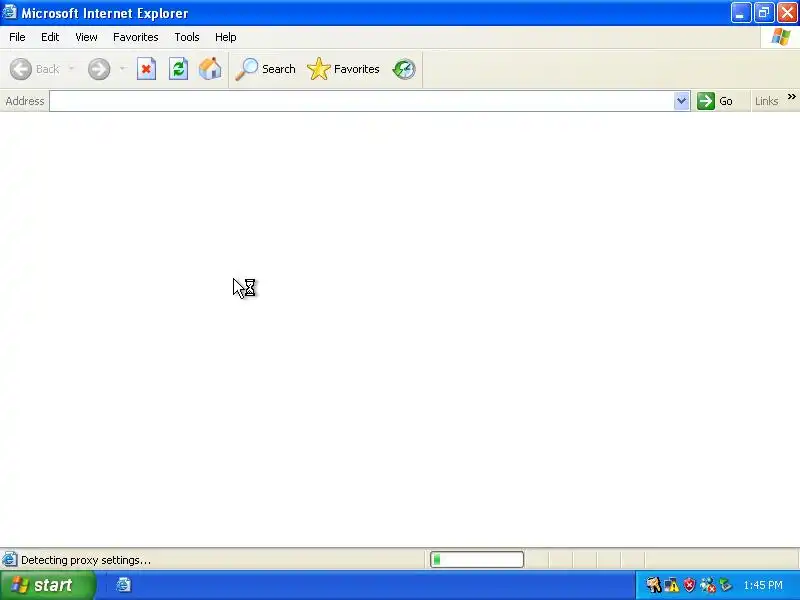Minimize the Internet Explorer window
800x600 pixels.
pyautogui.click(x=740, y=13)
